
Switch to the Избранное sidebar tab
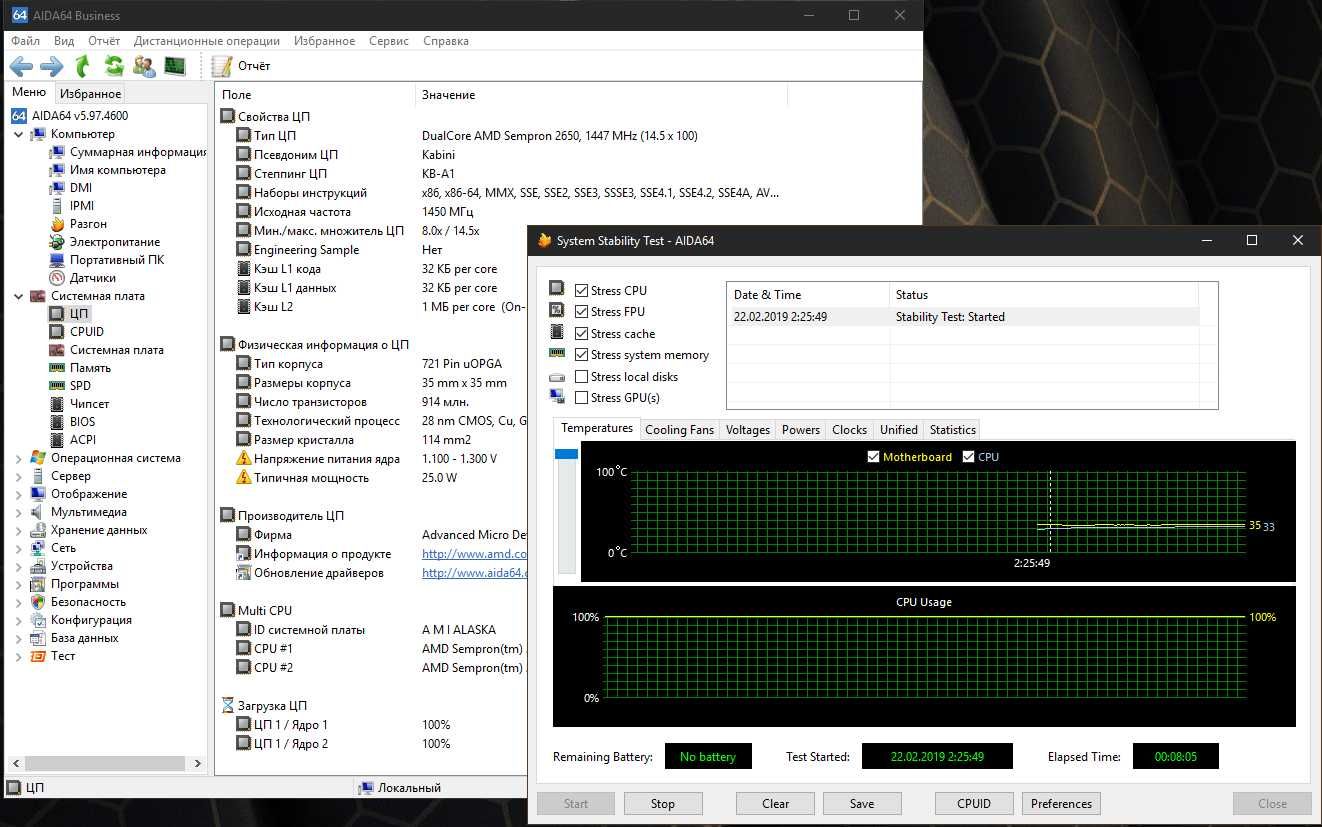point(90,93)
